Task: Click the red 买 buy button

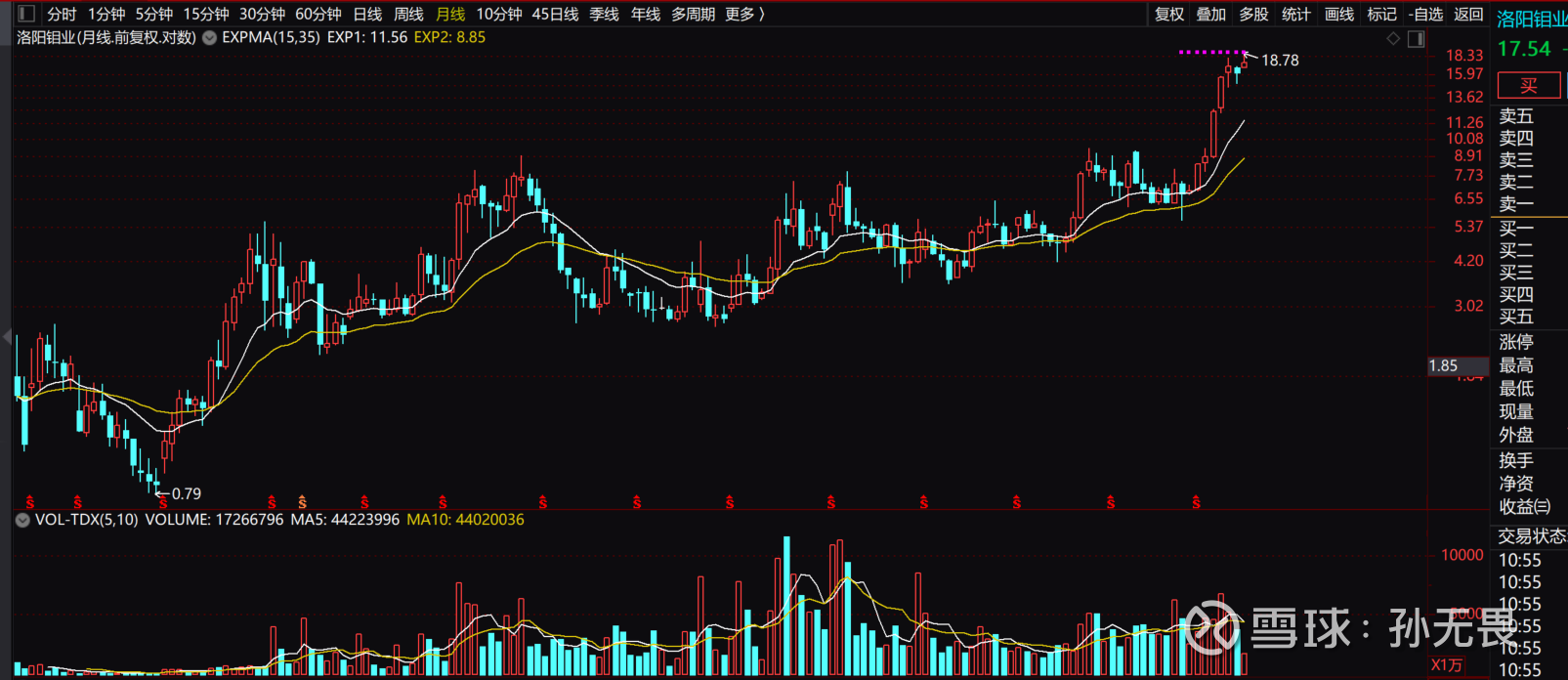Action: (x=1529, y=86)
